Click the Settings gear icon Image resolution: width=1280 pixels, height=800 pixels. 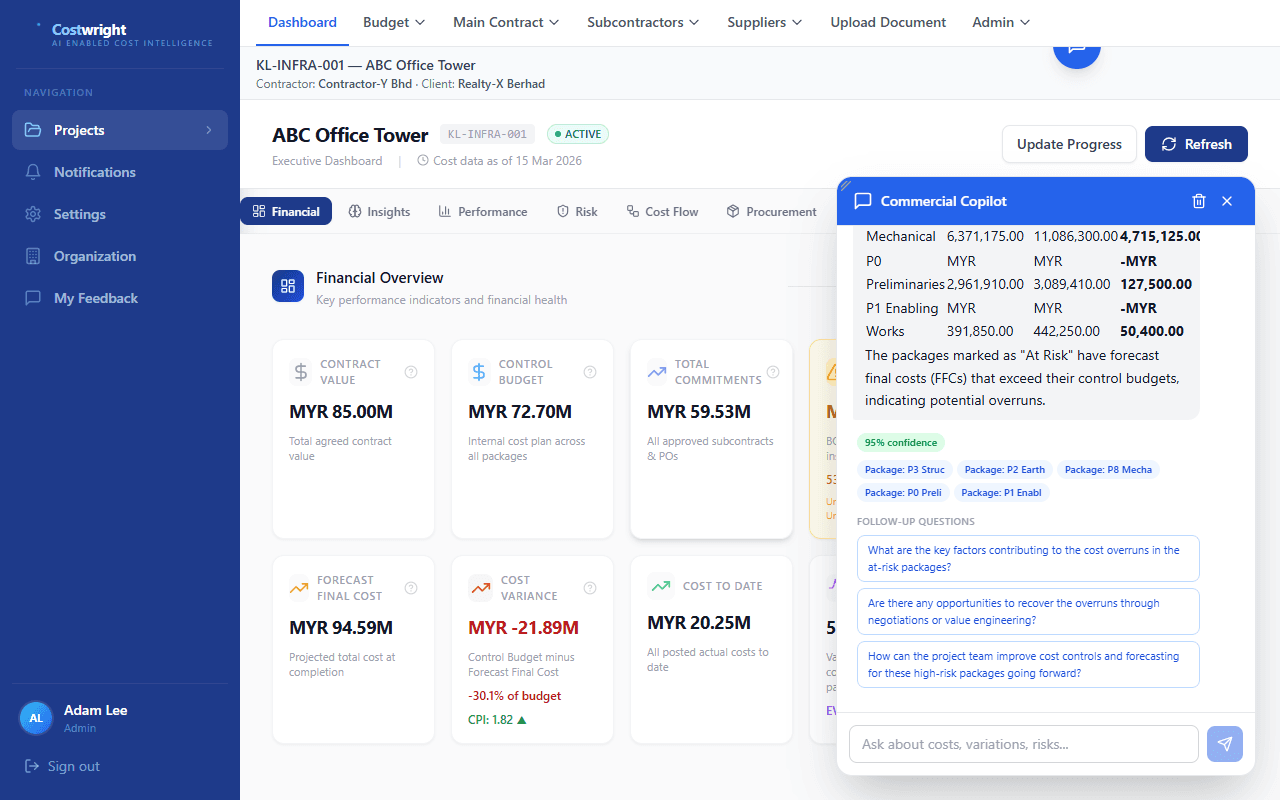tap(33, 214)
